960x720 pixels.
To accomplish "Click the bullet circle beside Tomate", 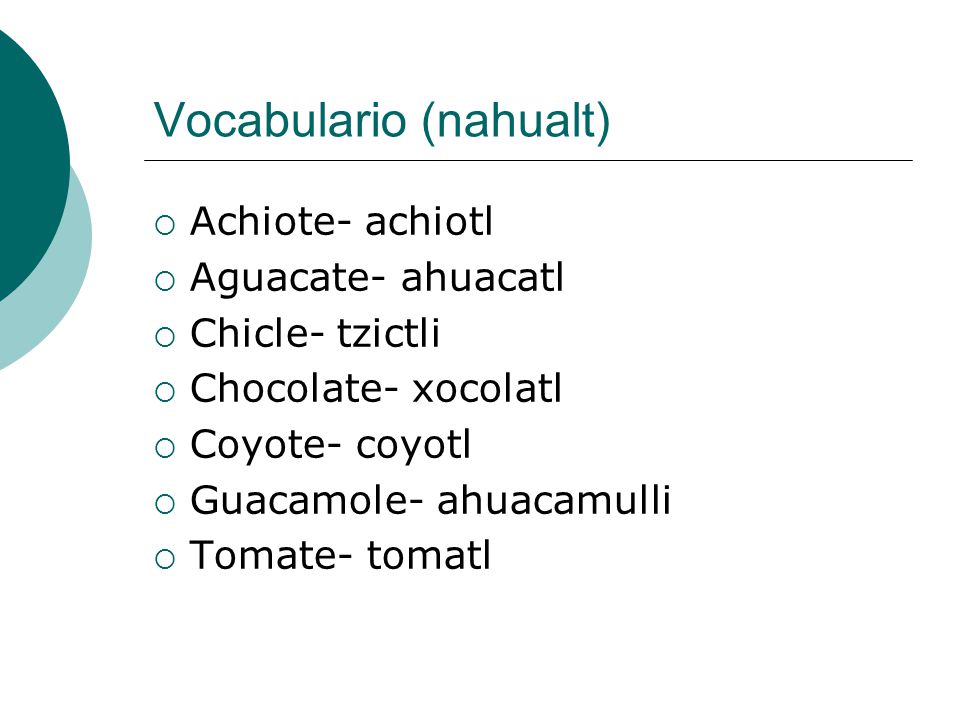I will tap(165, 559).
